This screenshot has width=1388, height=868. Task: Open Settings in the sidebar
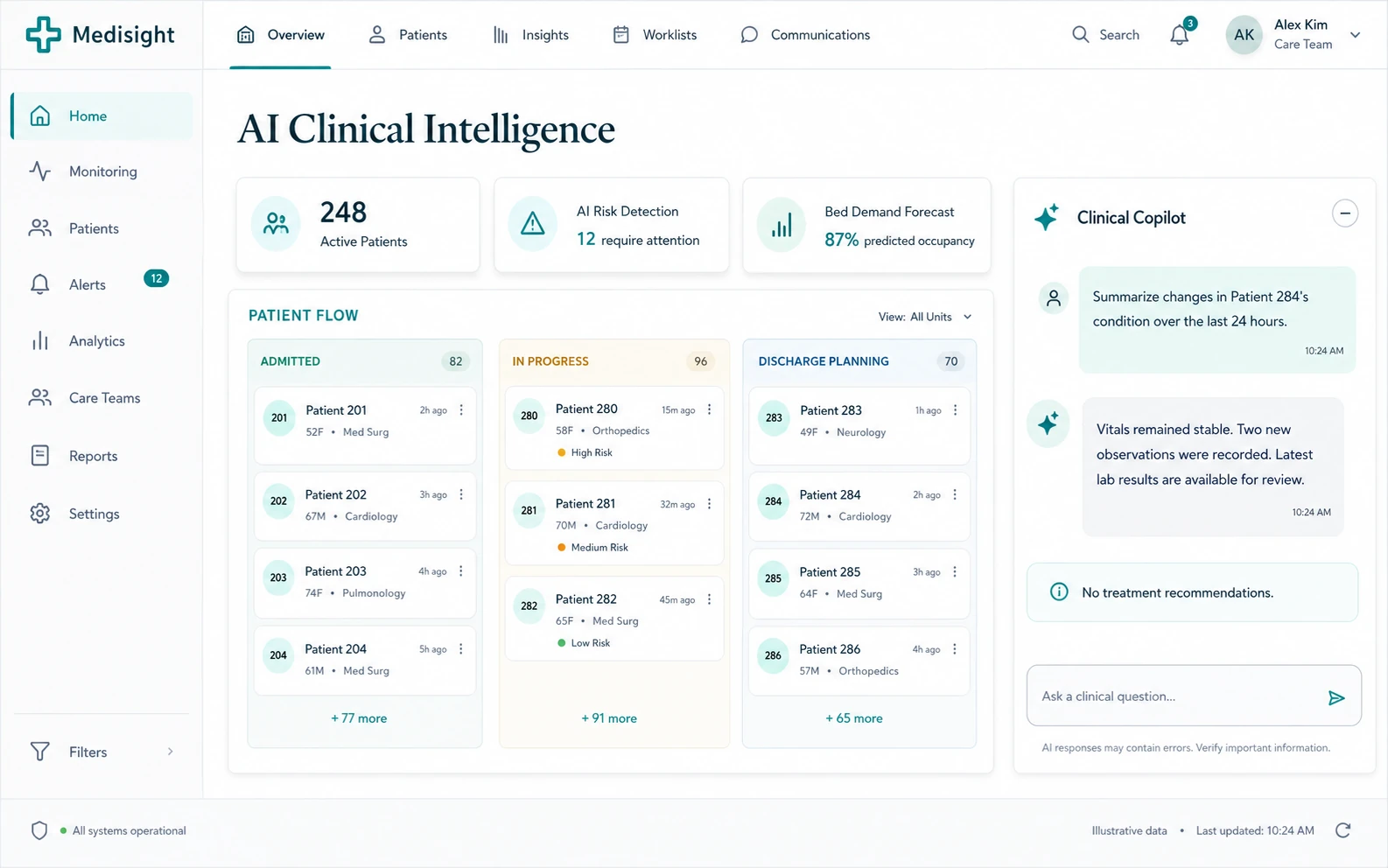102,514
